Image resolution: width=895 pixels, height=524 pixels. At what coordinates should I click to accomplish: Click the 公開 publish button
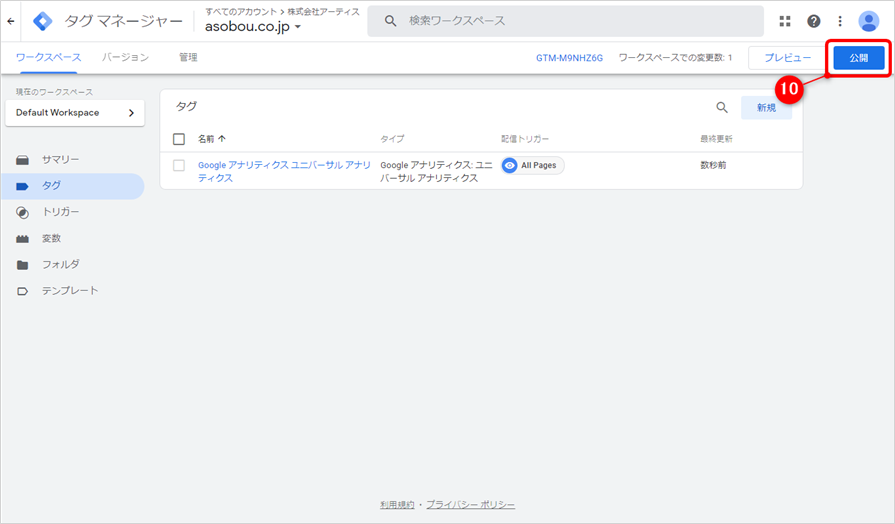point(858,58)
